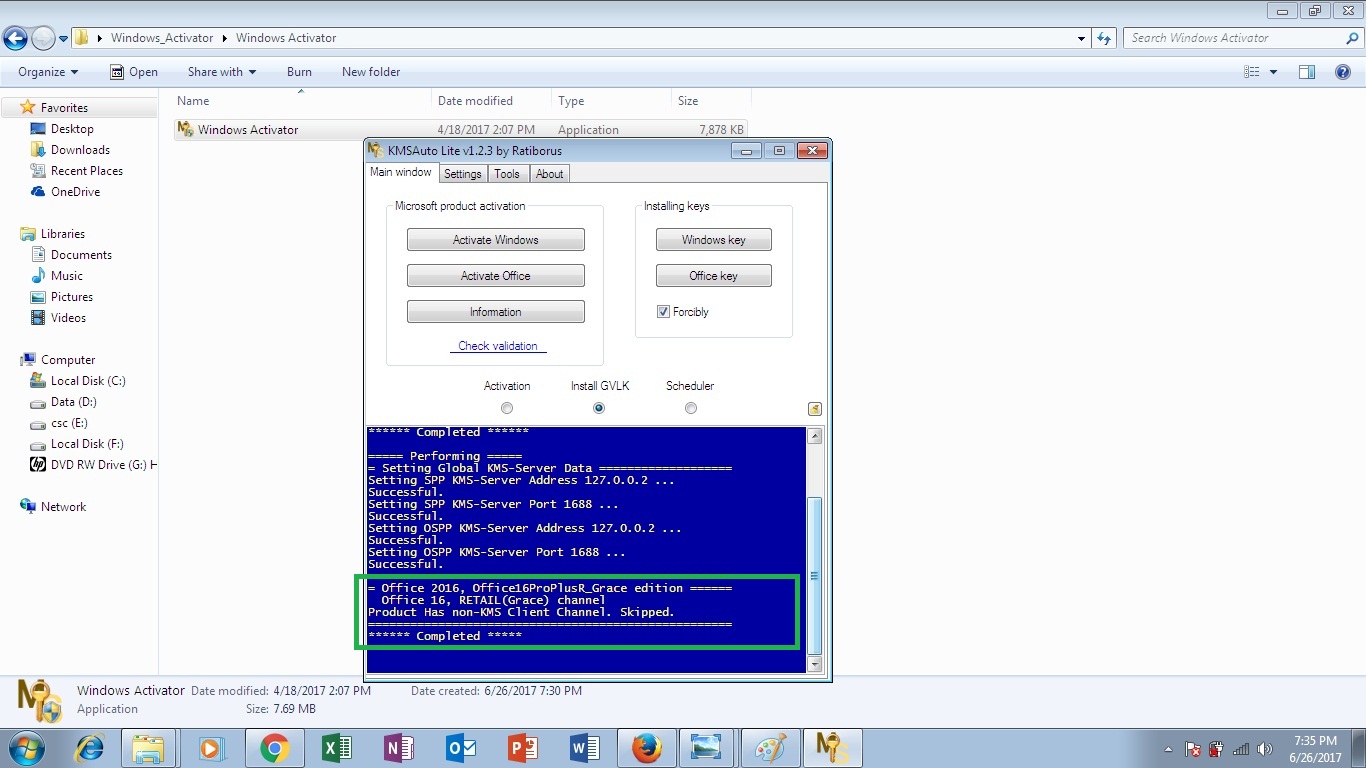The image size is (1366, 768).
Task: Launch Outlook from the taskbar
Action: [460, 748]
